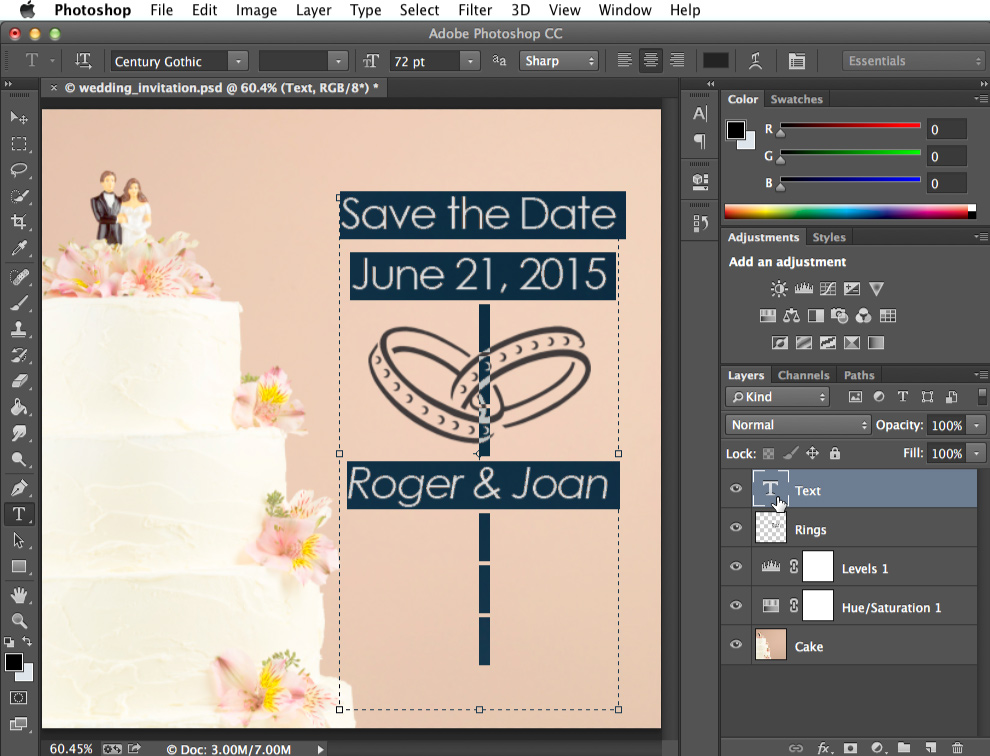Select the Pen tool
The width and height of the screenshot is (990, 756).
pyautogui.click(x=18, y=488)
